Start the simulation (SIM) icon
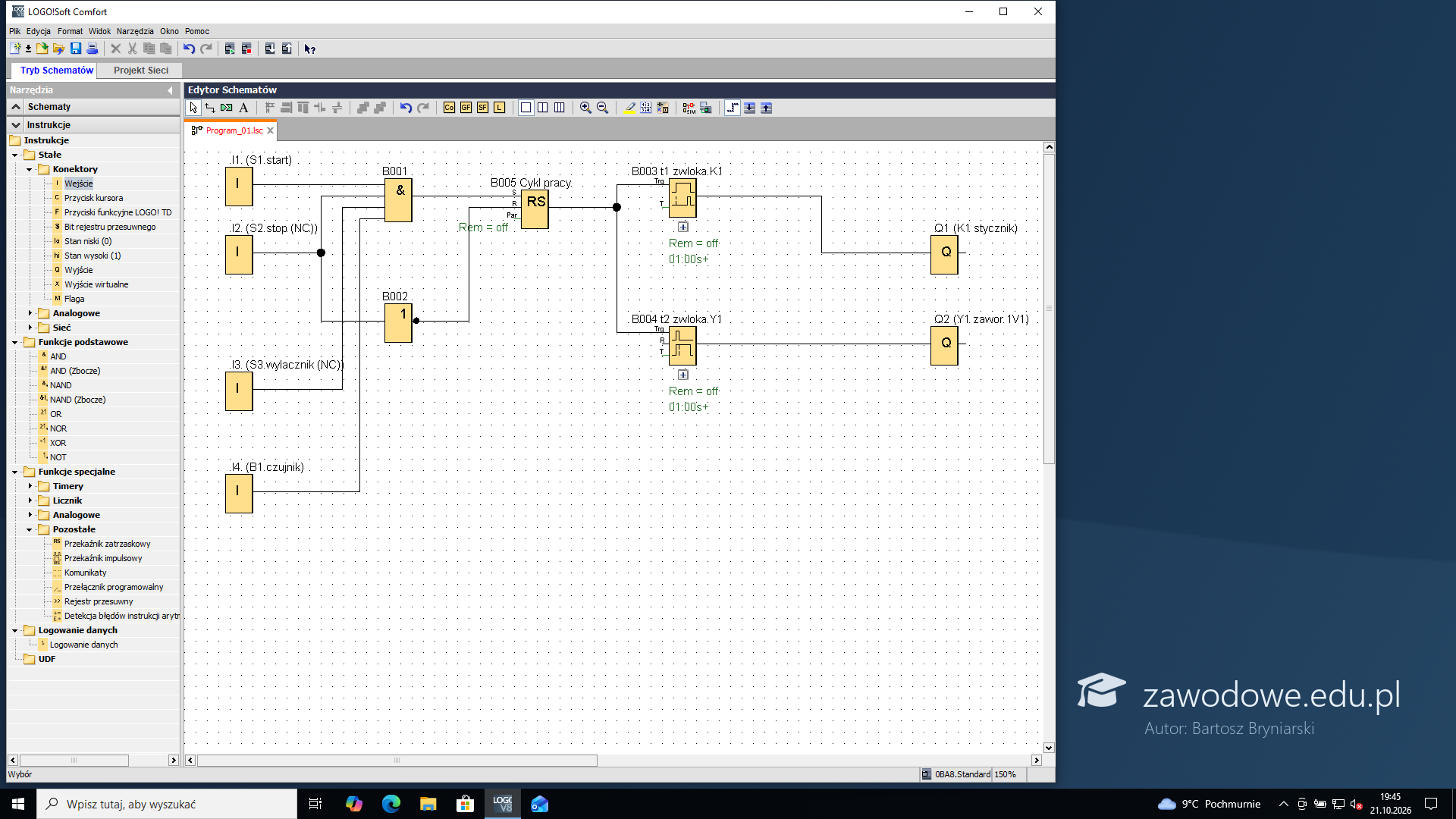This screenshot has height=819, width=1456. point(689,108)
